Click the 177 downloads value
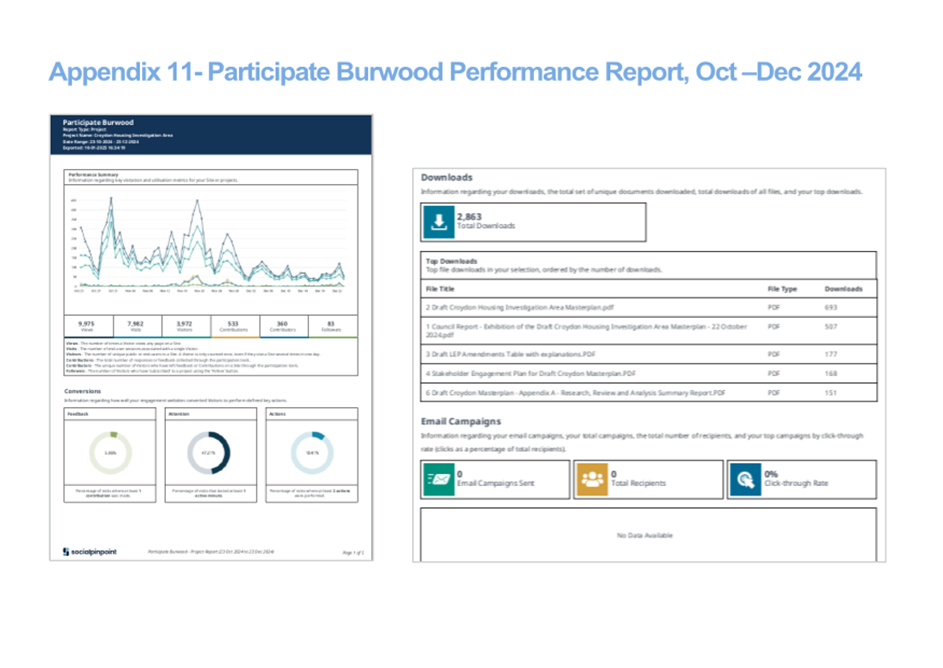Screen dimensions: 943x668 click(x=831, y=354)
